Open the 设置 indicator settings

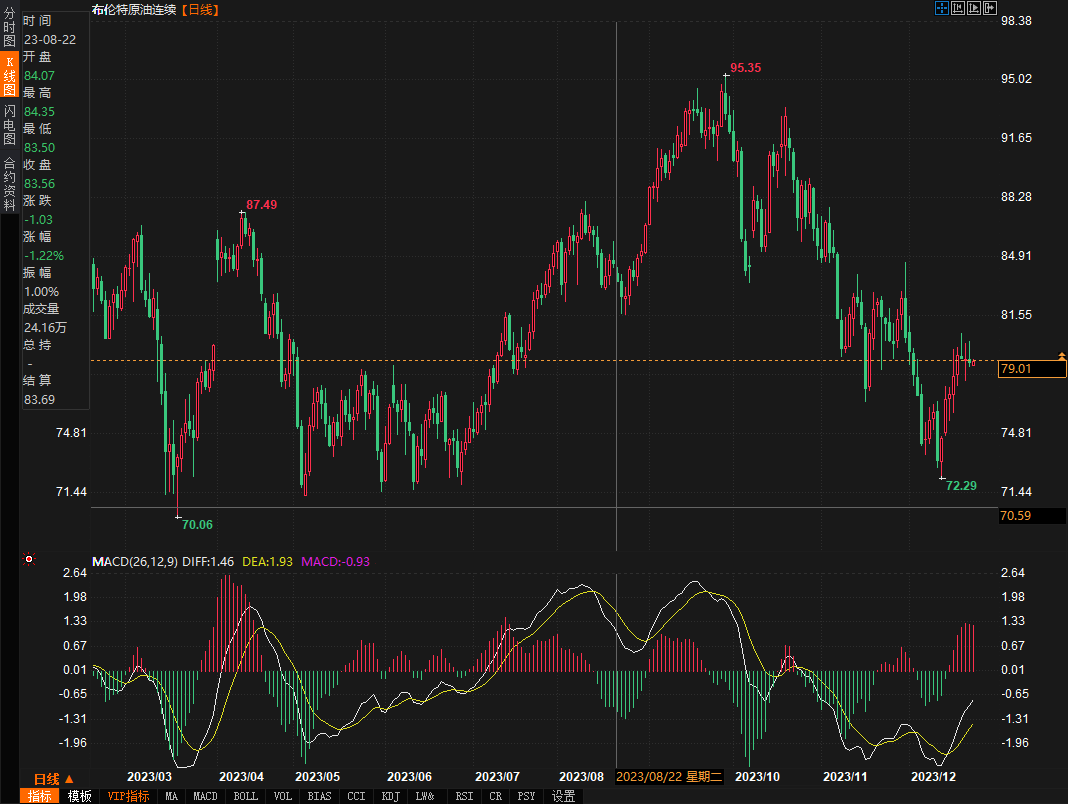click(564, 796)
